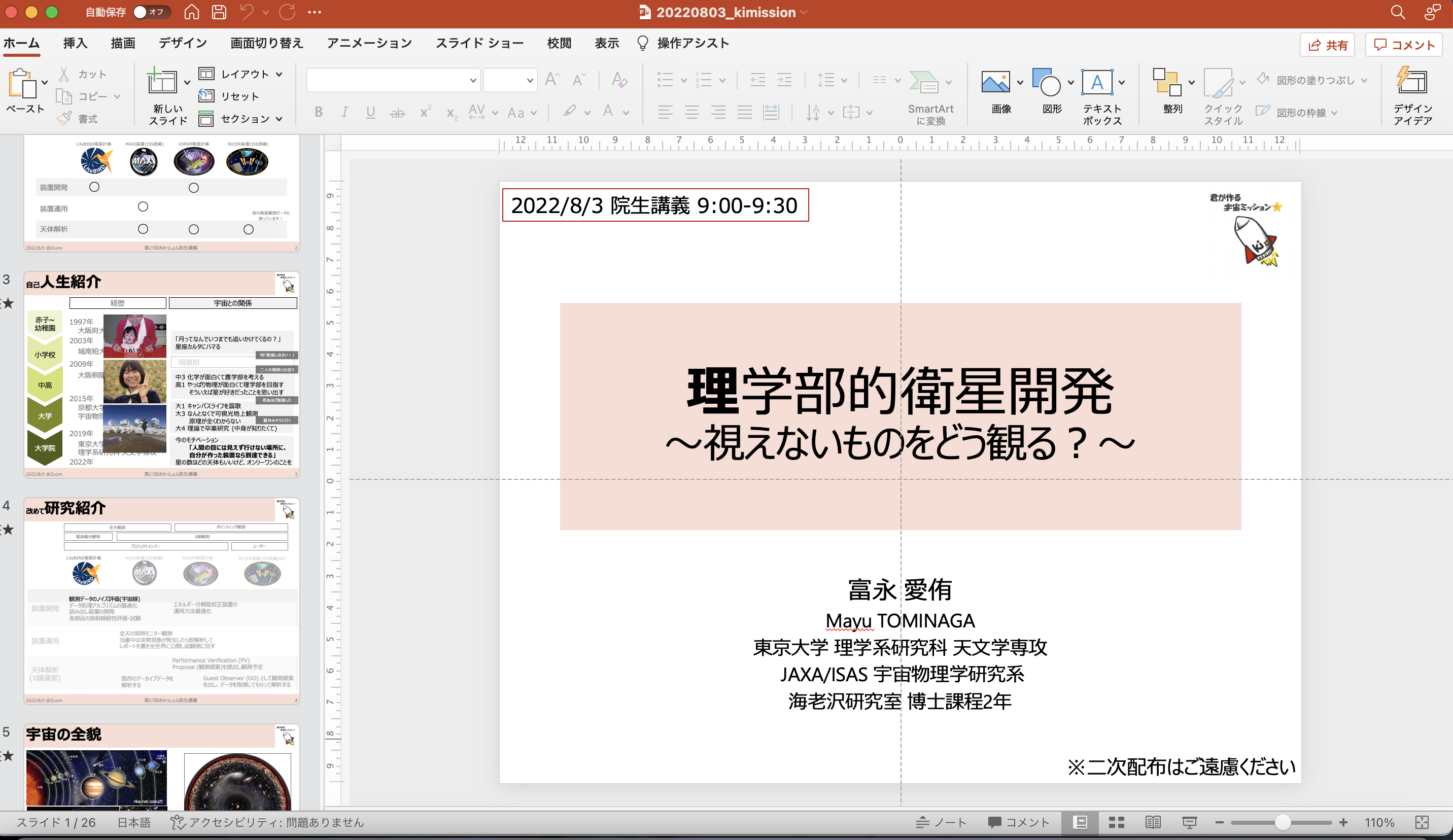Open the Draw (描画) tab

(123, 43)
